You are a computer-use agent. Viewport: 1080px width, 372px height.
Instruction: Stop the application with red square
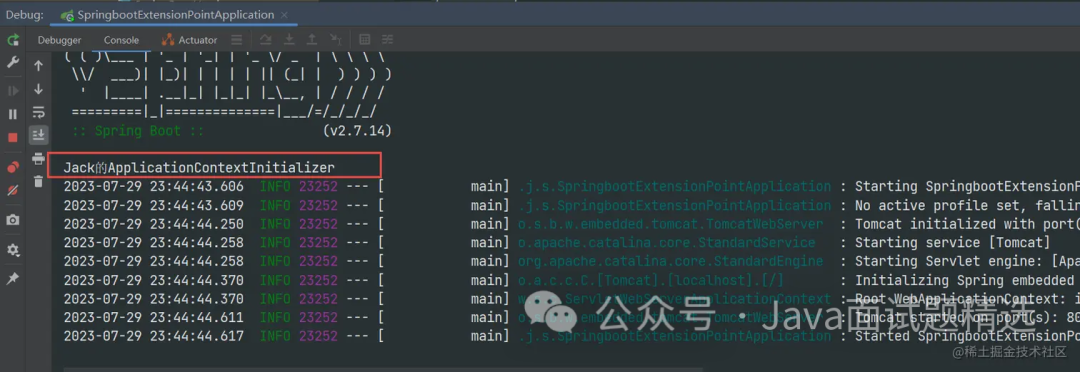point(13,138)
